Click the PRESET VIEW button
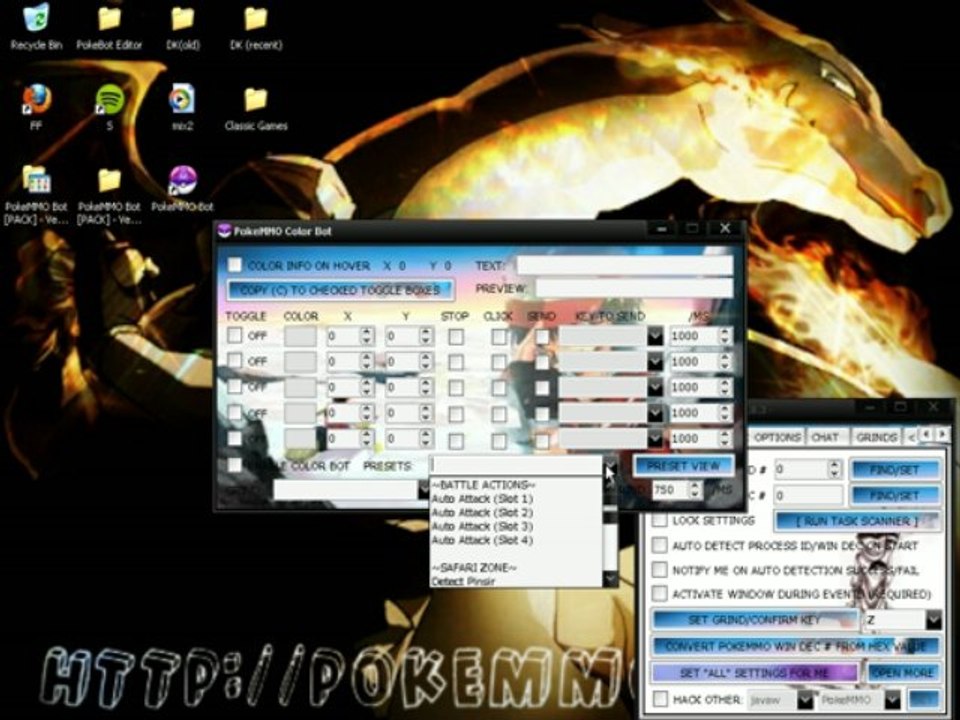This screenshot has width=960, height=720. click(x=683, y=466)
